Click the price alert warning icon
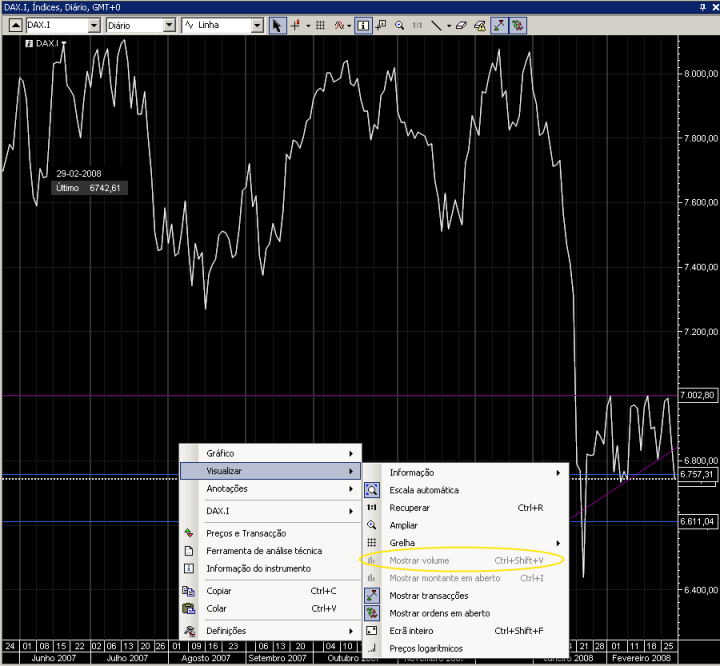Viewport: 720px width, 666px height. pos(480,25)
